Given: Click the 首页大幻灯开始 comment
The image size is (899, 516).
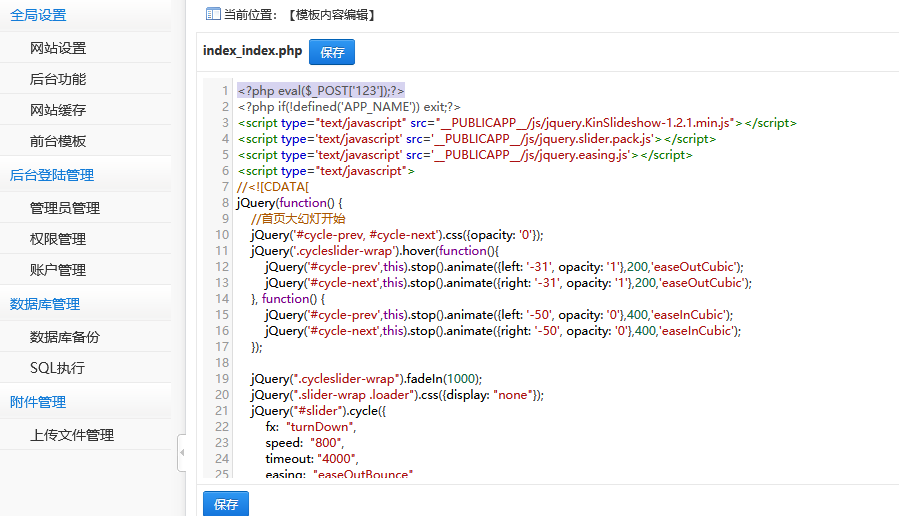Looking at the screenshot, I should (x=298, y=218).
